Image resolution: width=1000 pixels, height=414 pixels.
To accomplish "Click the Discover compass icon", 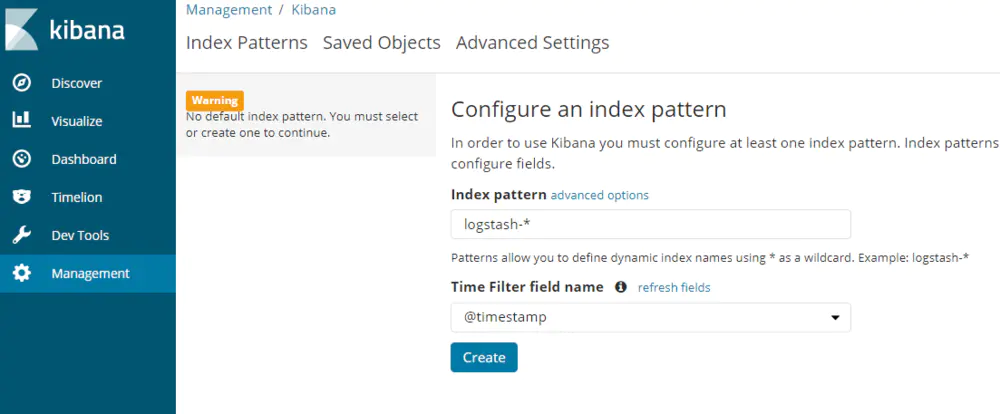I will (x=21, y=83).
